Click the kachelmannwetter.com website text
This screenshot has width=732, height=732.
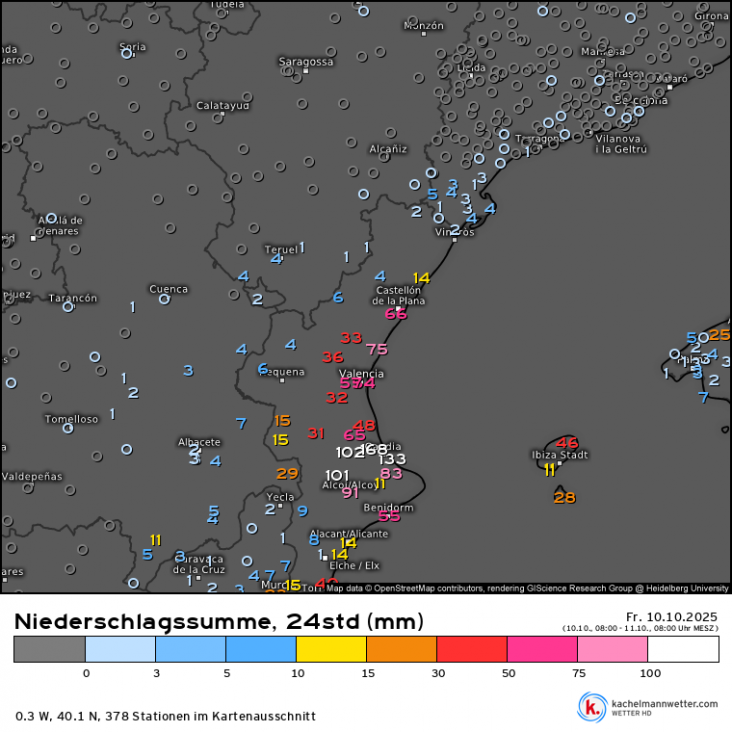pos(665,703)
